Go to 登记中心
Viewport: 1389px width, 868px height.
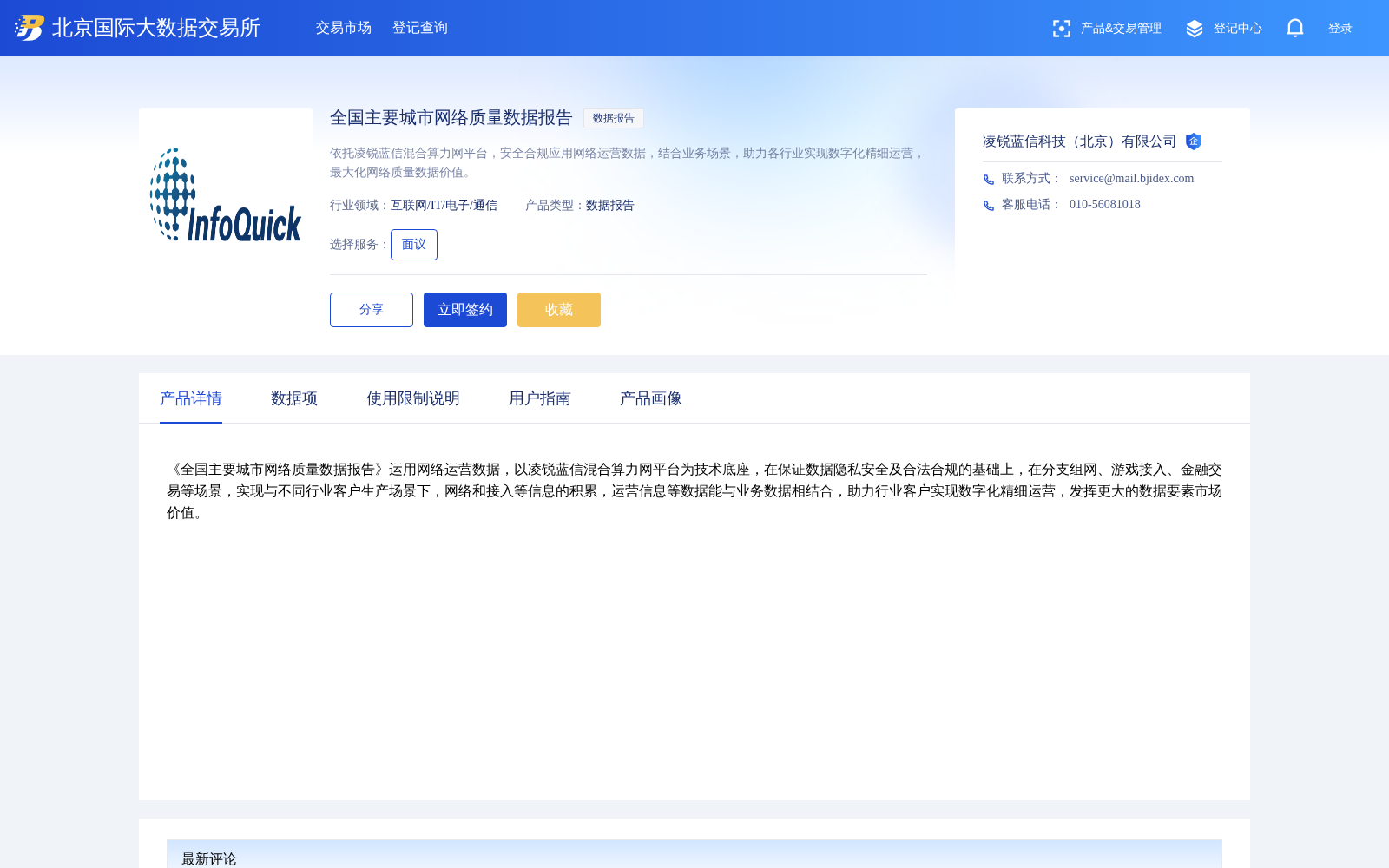(1238, 29)
